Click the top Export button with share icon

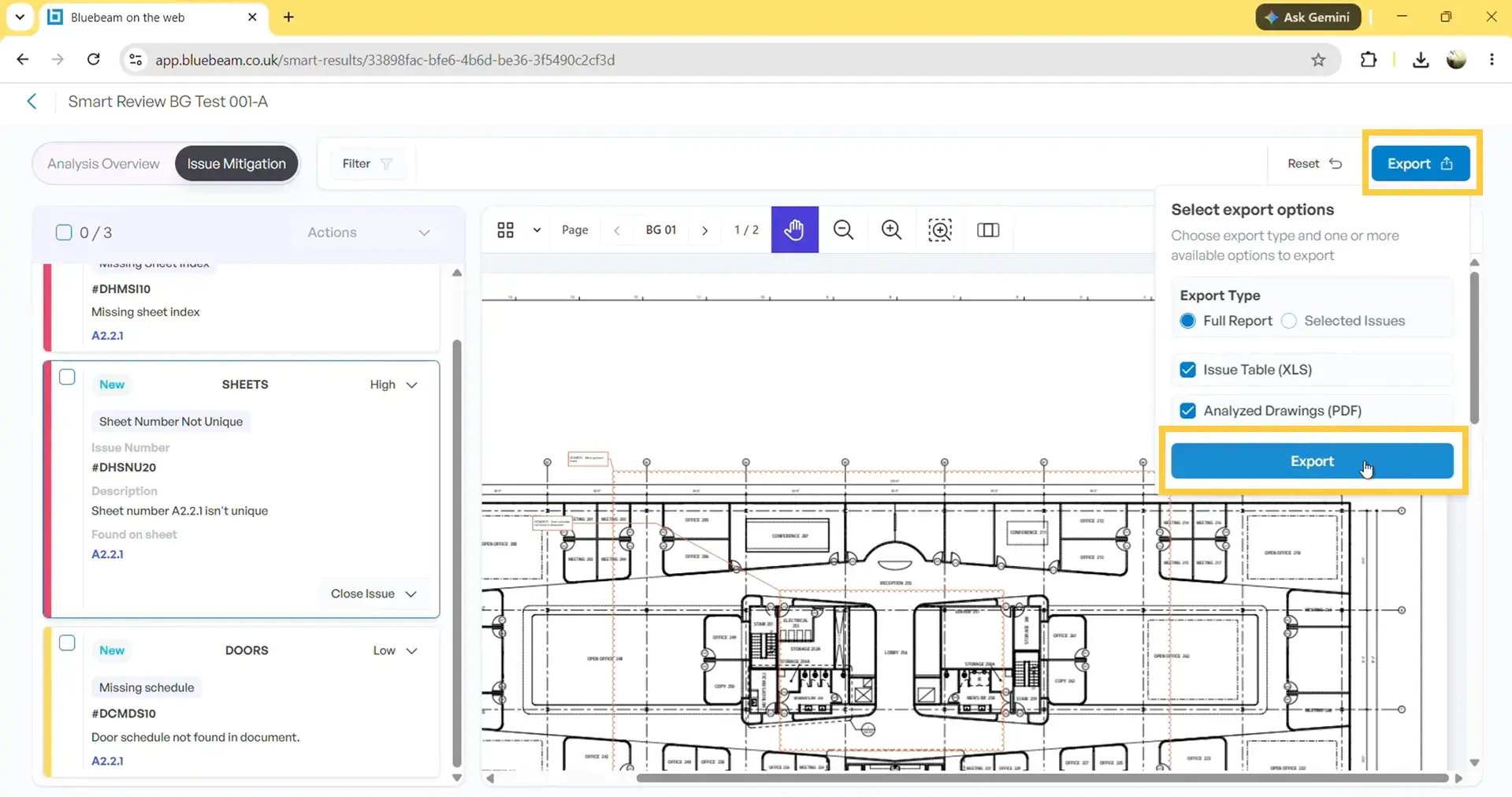(1420, 163)
